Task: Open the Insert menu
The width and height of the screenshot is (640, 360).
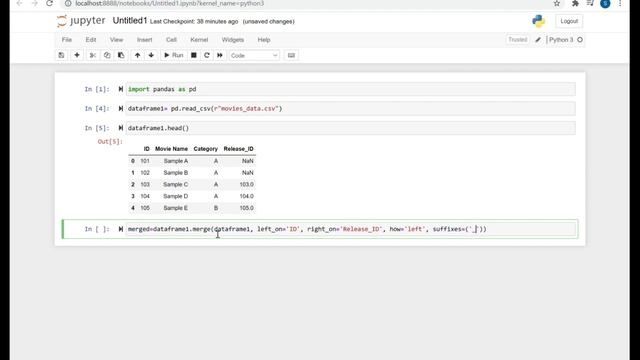Action: coord(144,40)
